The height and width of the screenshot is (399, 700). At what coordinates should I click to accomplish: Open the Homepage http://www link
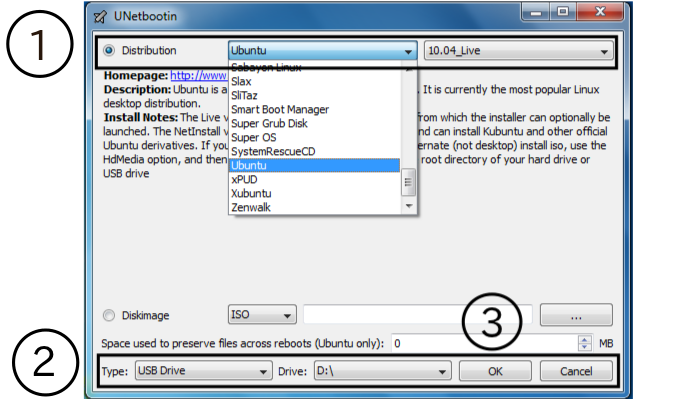coord(199,75)
